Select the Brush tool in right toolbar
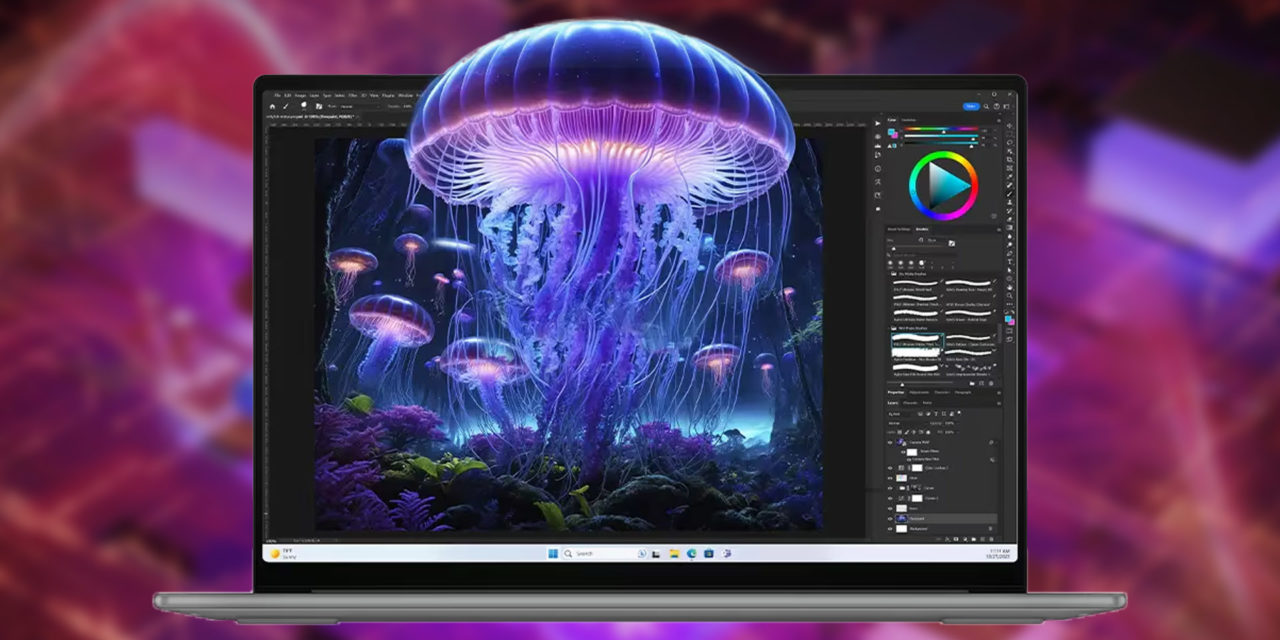This screenshot has height=640, width=1280. tap(1009, 193)
